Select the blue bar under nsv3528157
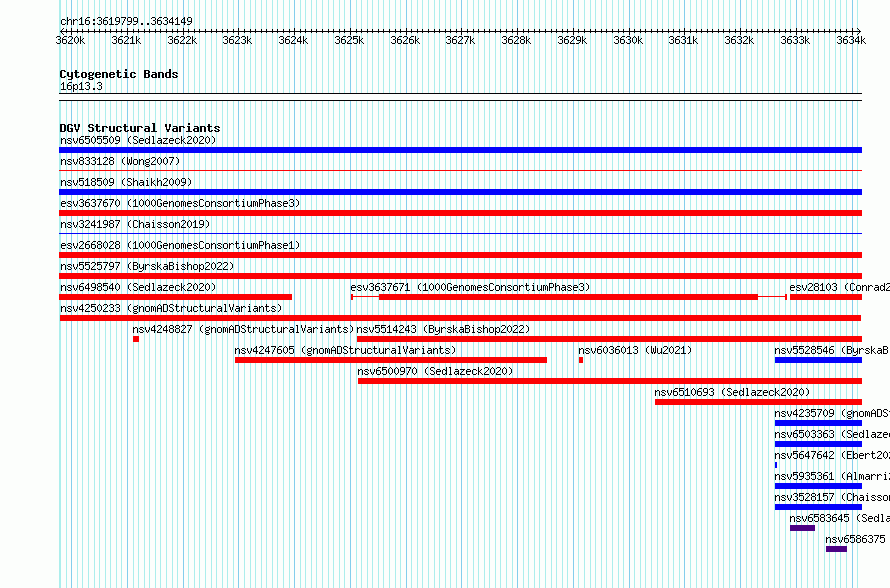This screenshot has height=588, width=890. 818,507
